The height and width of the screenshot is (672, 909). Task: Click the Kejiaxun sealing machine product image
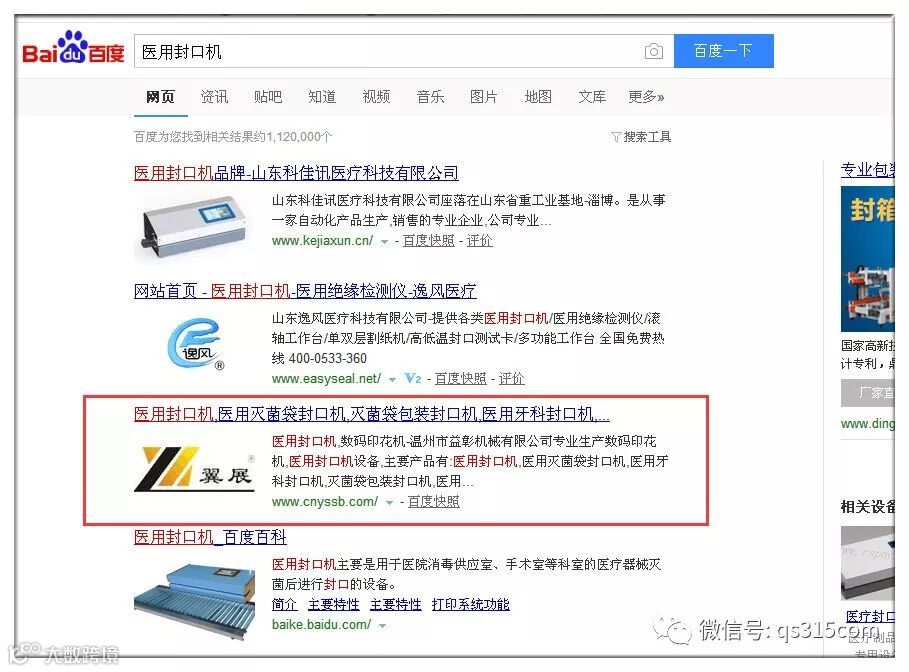coord(194,227)
